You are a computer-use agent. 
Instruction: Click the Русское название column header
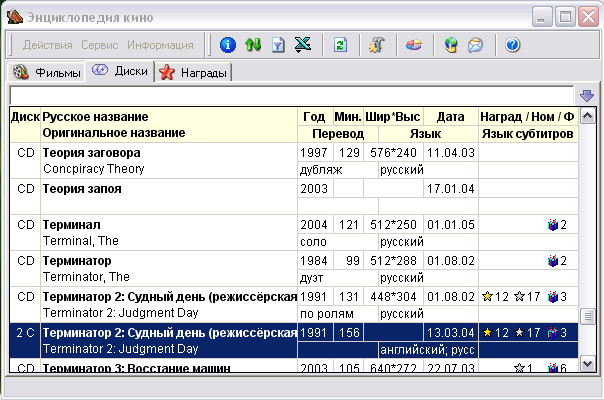click(x=95, y=116)
